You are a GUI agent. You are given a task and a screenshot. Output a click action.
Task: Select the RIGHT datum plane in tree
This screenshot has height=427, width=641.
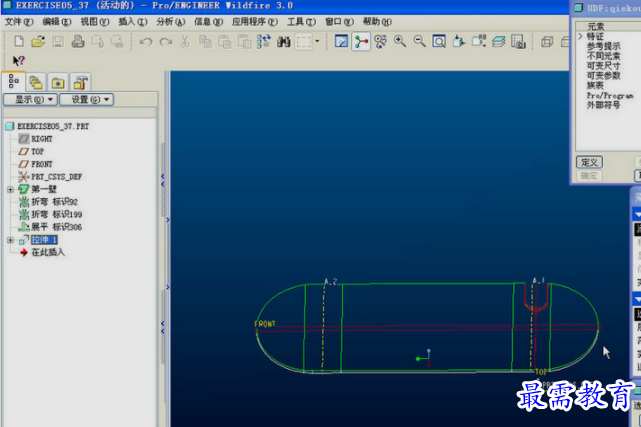pyautogui.click(x=42, y=139)
